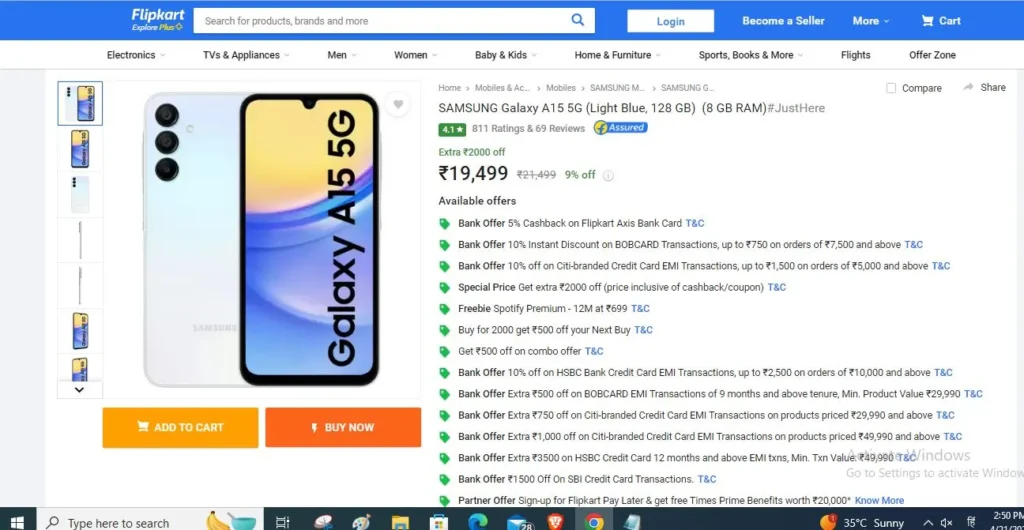Click the Flipkart Assured badge
Screen dimensions: 1024x530
click(x=620, y=128)
